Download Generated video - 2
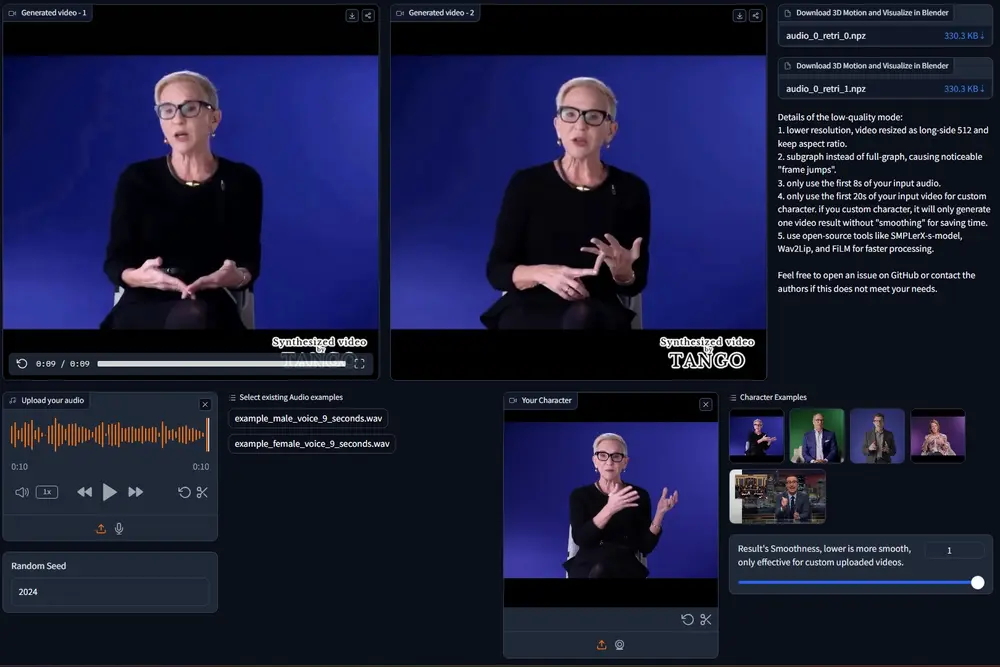The height and width of the screenshot is (667, 1000). tap(739, 15)
